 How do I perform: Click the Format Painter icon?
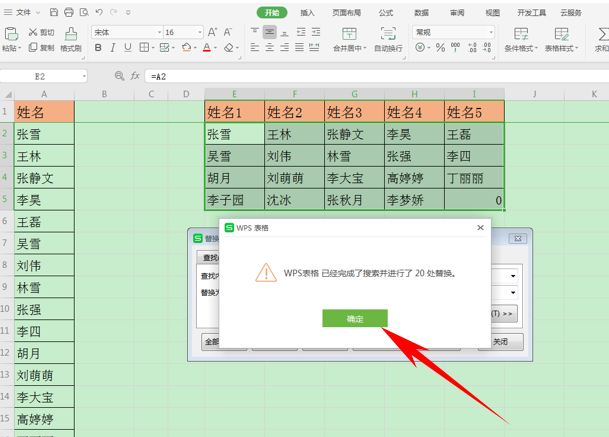71,39
